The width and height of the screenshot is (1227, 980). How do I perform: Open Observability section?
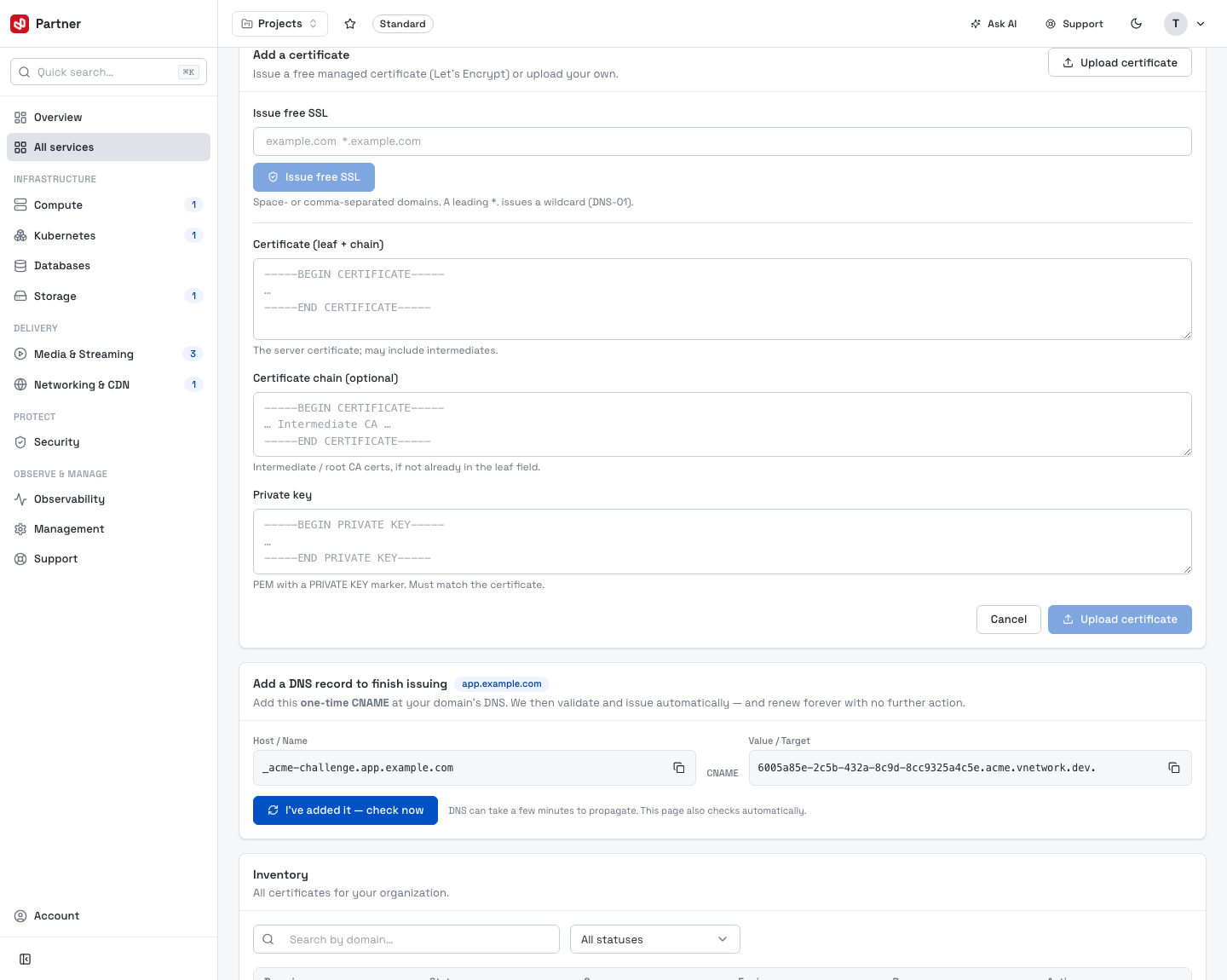coord(108,499)
